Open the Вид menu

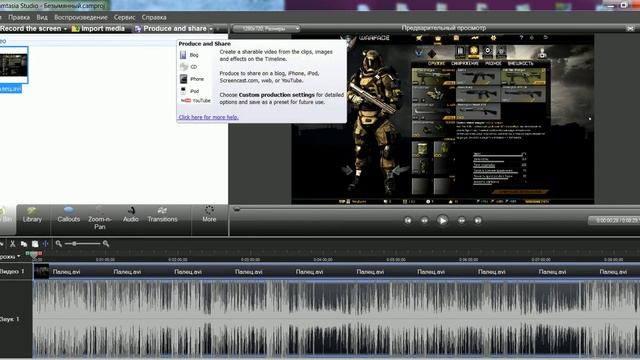[42, 17]
